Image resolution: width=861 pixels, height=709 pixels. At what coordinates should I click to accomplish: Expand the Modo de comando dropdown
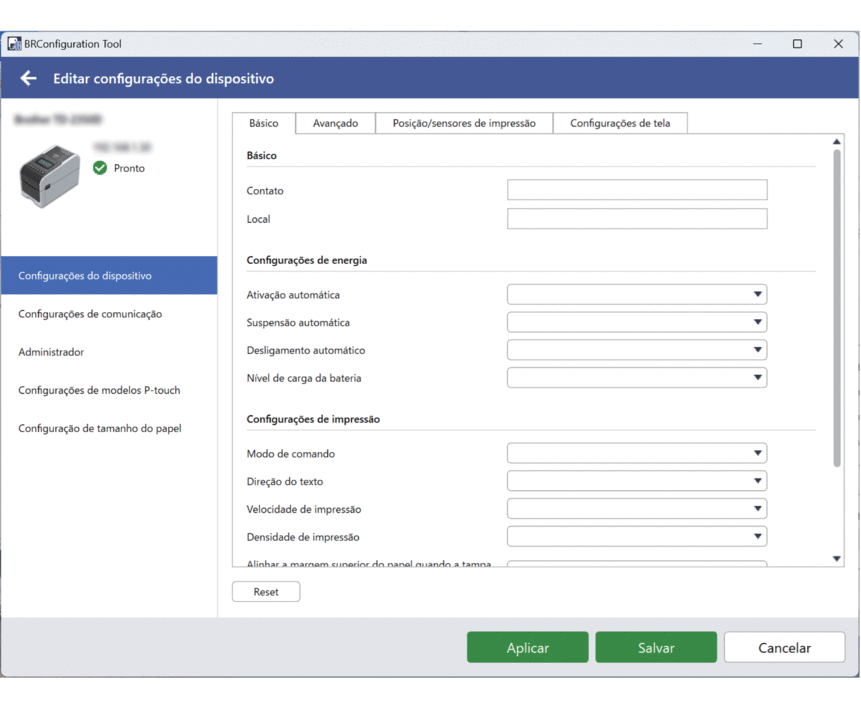pos(636,453)
